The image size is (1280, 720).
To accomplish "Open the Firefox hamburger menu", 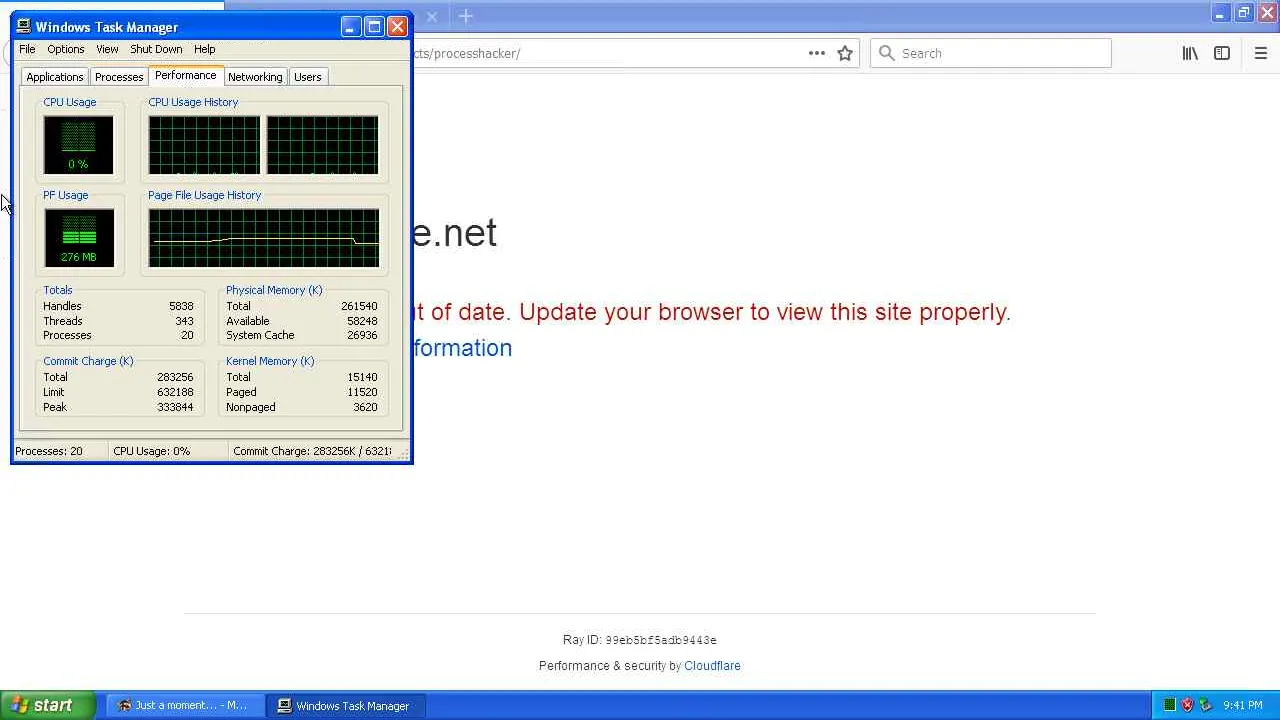I will tap(1260, 53).
